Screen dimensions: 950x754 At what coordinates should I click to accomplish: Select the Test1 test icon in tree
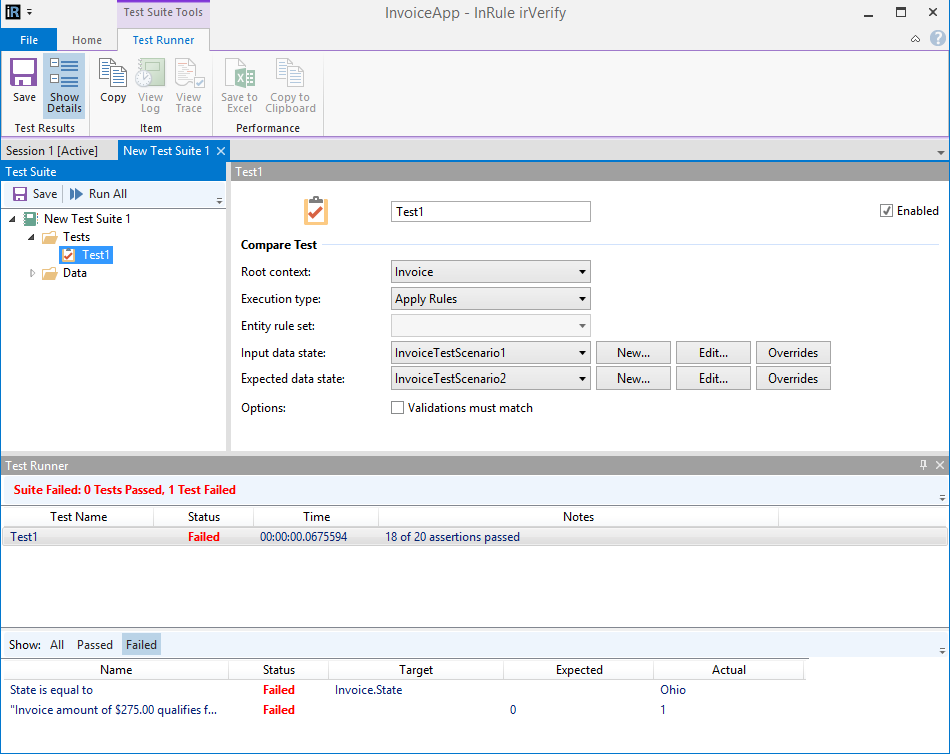pyautogui.click(x=68, y=255)
